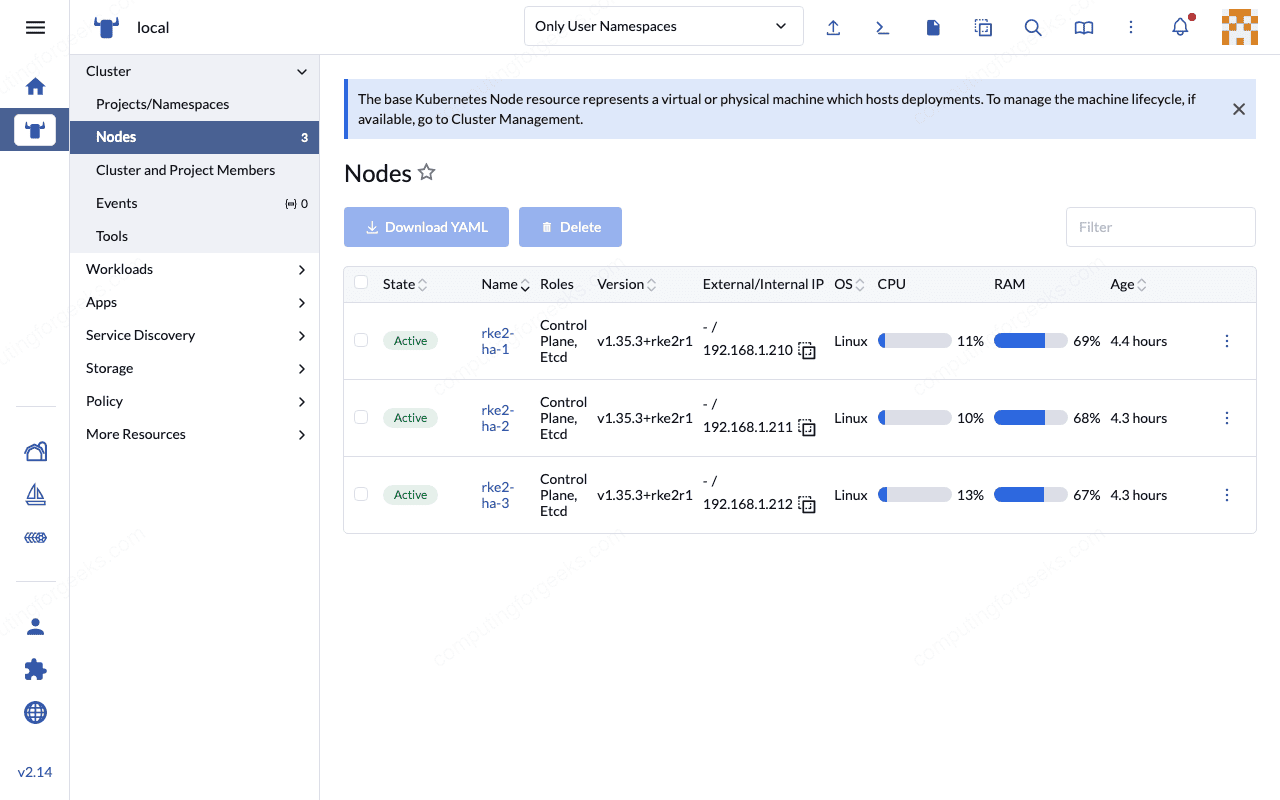1280x800 pixels.
Task: Check the select-all box in the table header
Action: [x=361, y=282]
